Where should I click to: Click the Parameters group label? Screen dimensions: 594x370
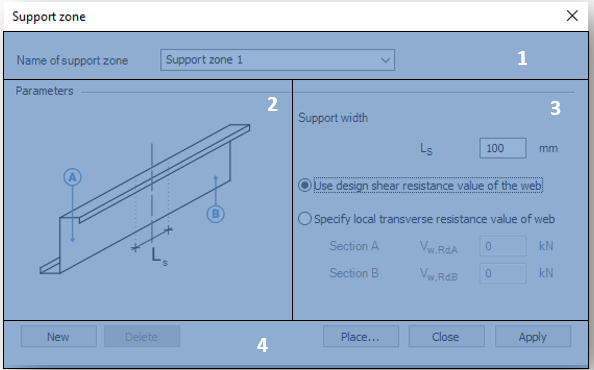(x=44, y=91)
